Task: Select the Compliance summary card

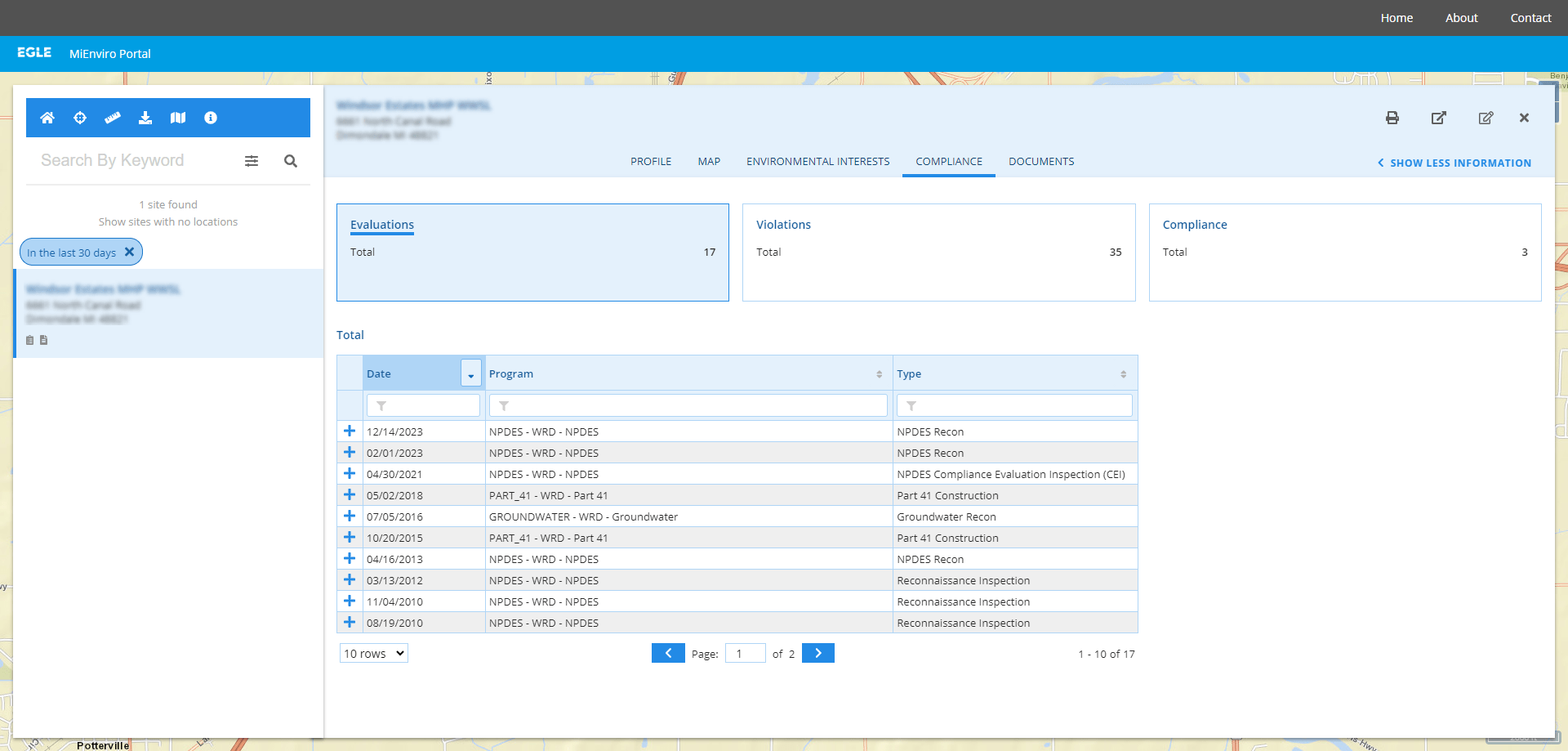Action: [1345, 253]
